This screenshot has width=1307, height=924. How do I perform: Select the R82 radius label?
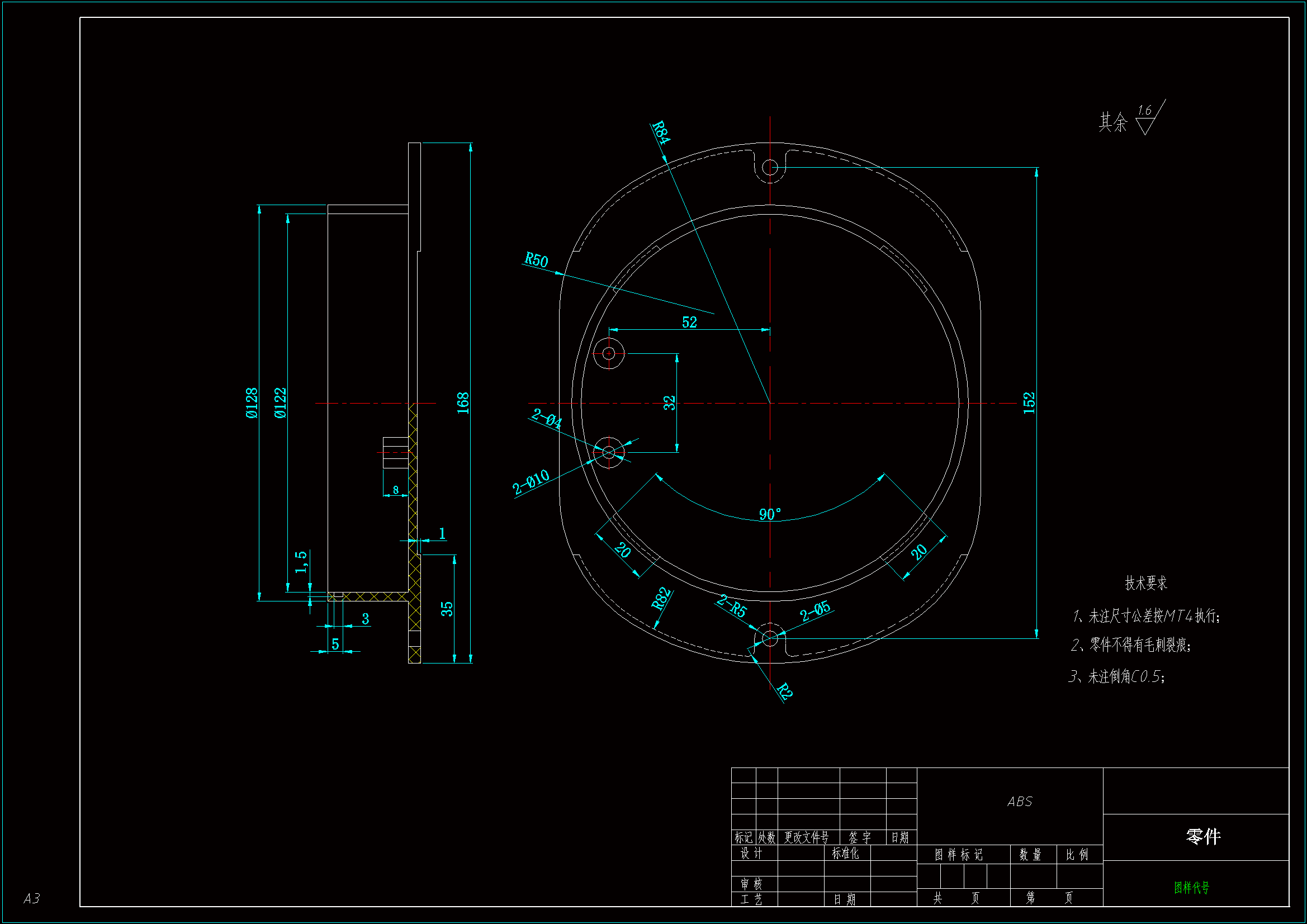(x=661, y=599)
